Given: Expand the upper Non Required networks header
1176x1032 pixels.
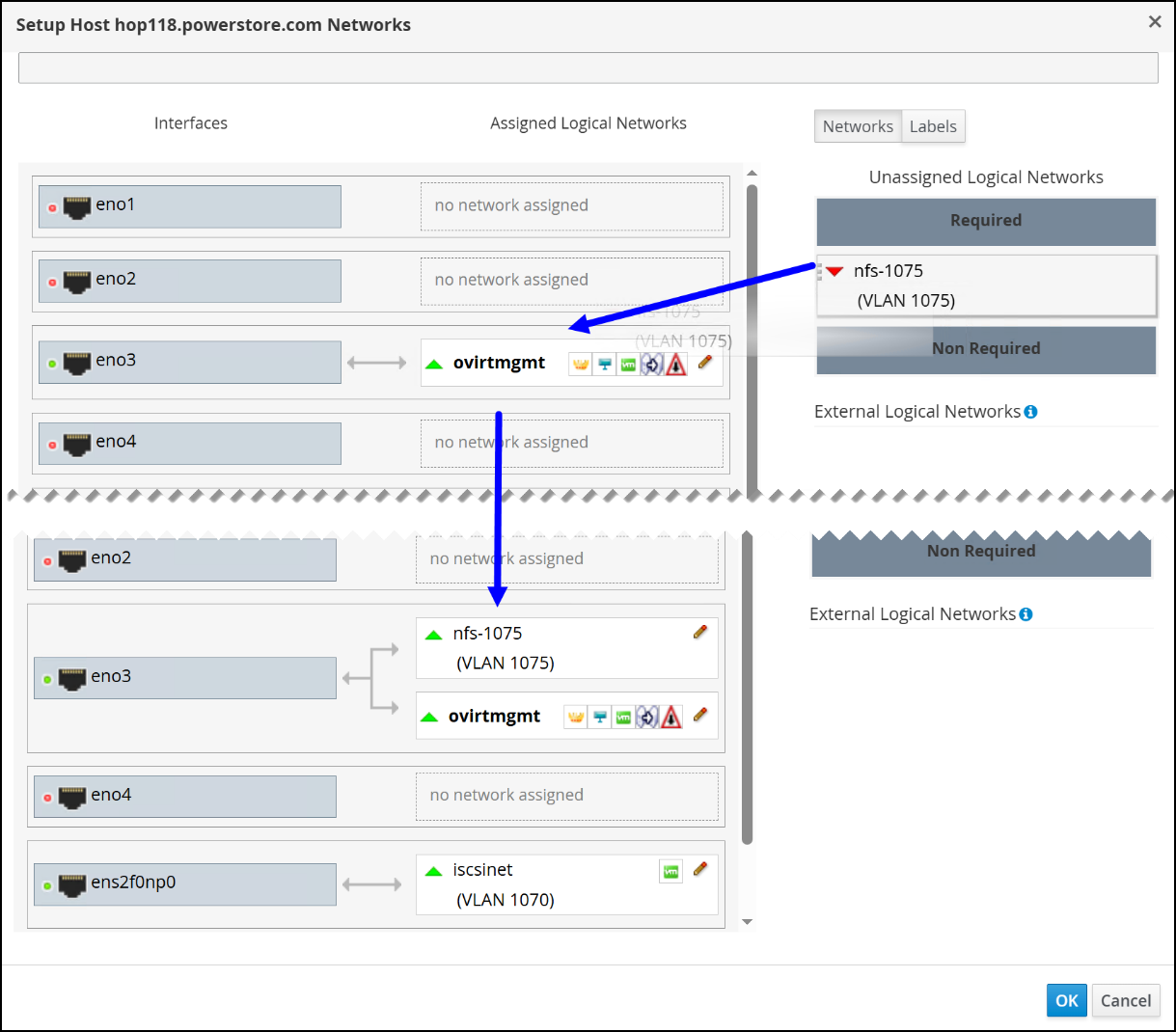Looking at the screenshot, I should pos(986,349).
